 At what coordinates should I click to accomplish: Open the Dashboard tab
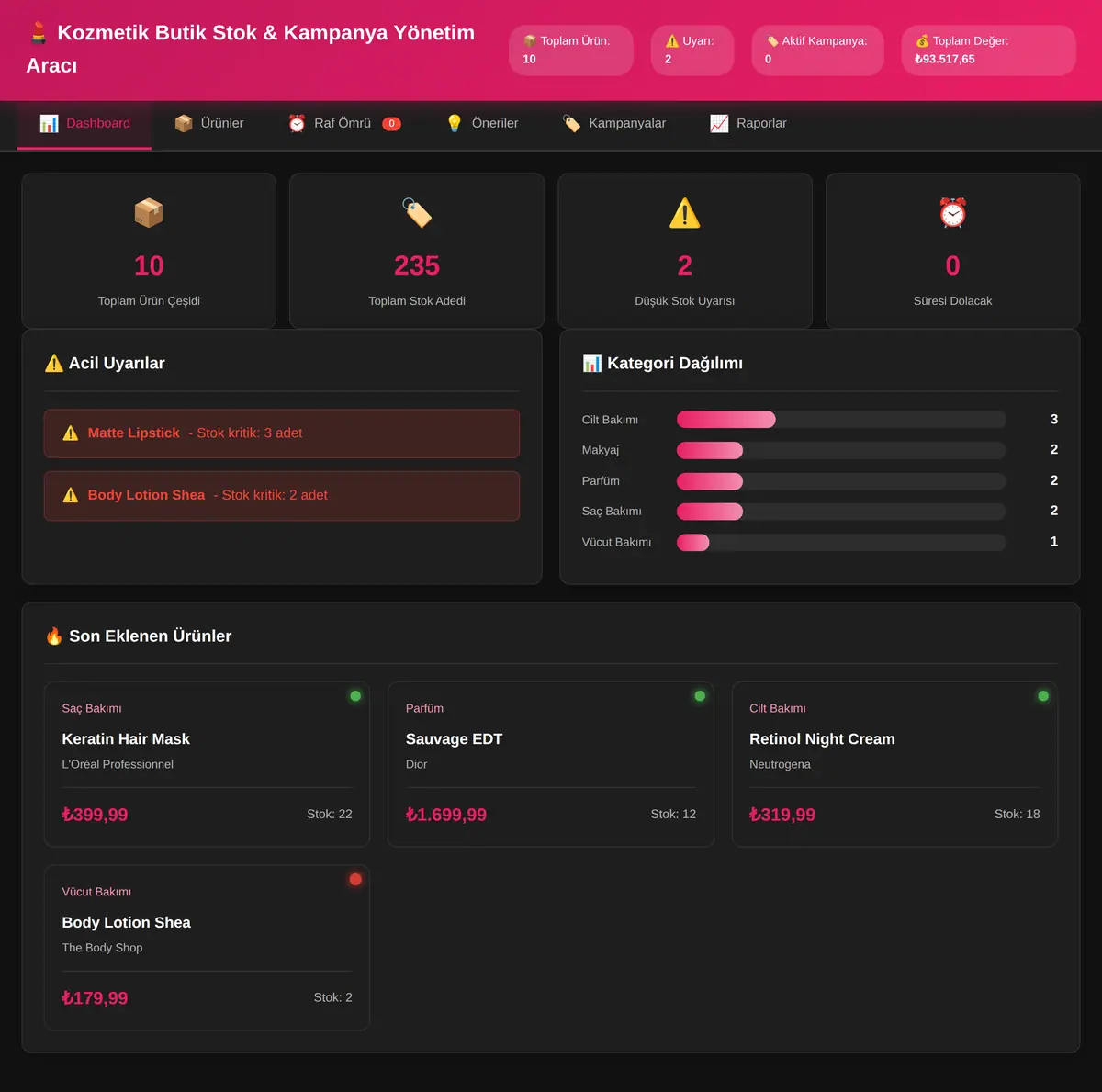pyautogui.click(x=84, y=124)
